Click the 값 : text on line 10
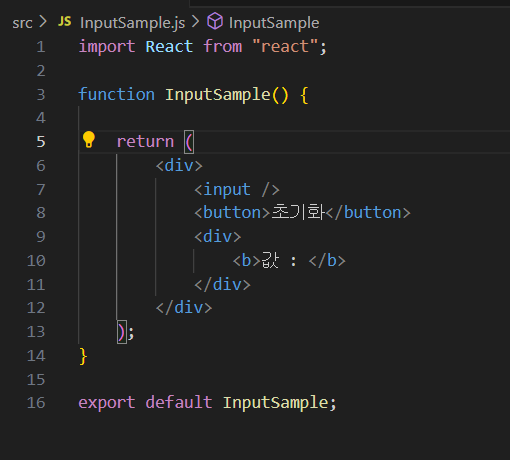 (x=279, y=260)
